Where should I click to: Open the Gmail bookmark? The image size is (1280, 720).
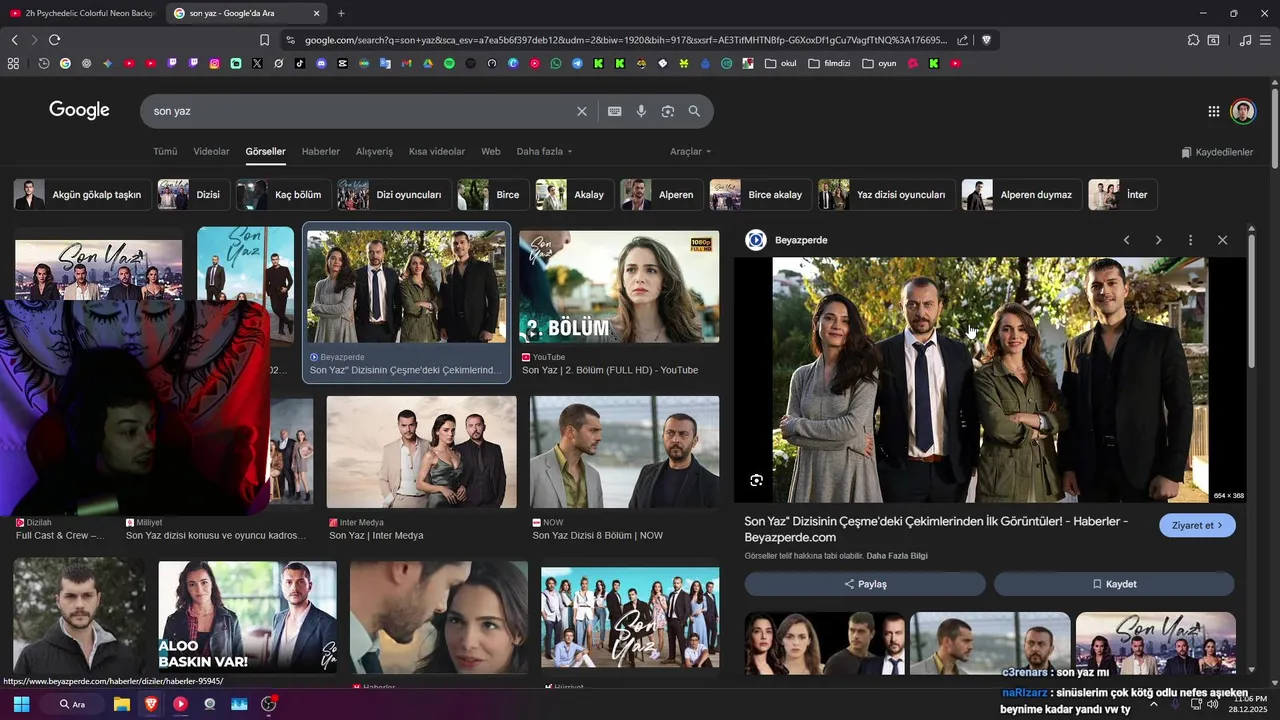click(406, 63)
